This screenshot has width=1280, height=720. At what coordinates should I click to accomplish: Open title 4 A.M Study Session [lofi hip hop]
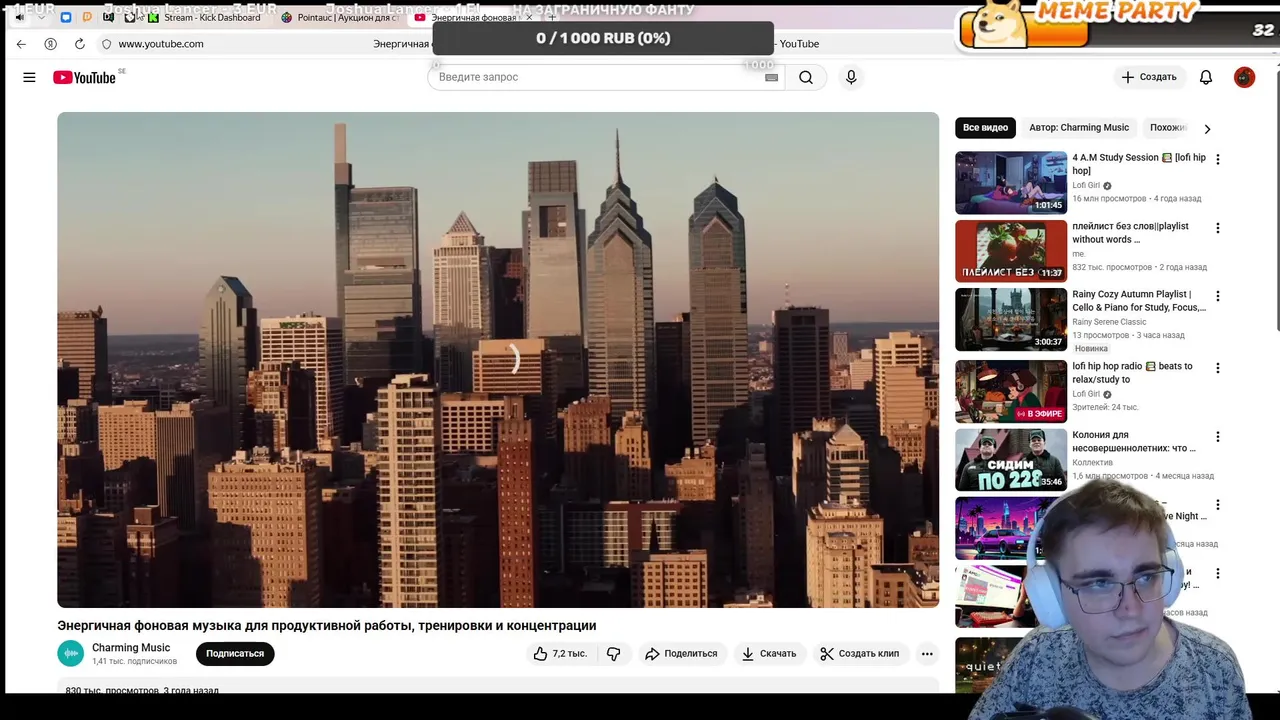1139,164
